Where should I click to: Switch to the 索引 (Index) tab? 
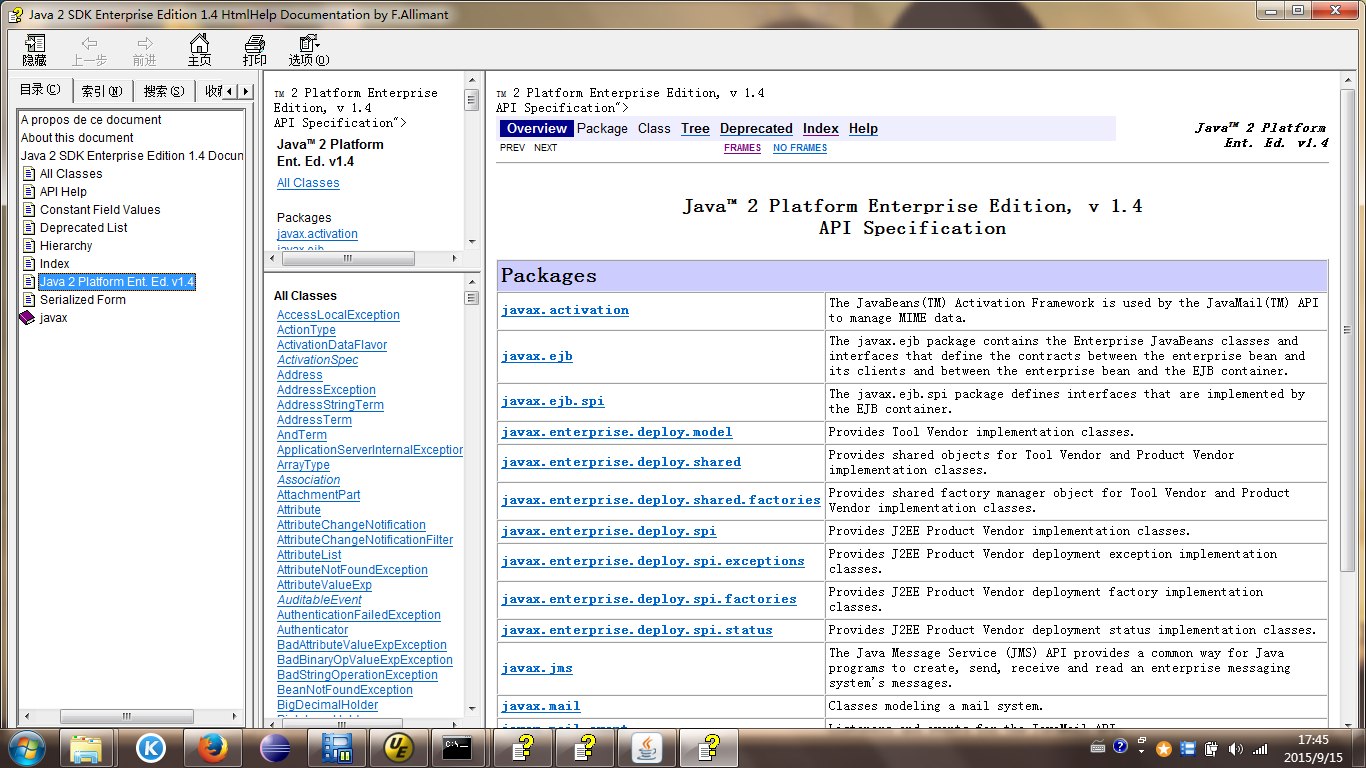[102, 91]
